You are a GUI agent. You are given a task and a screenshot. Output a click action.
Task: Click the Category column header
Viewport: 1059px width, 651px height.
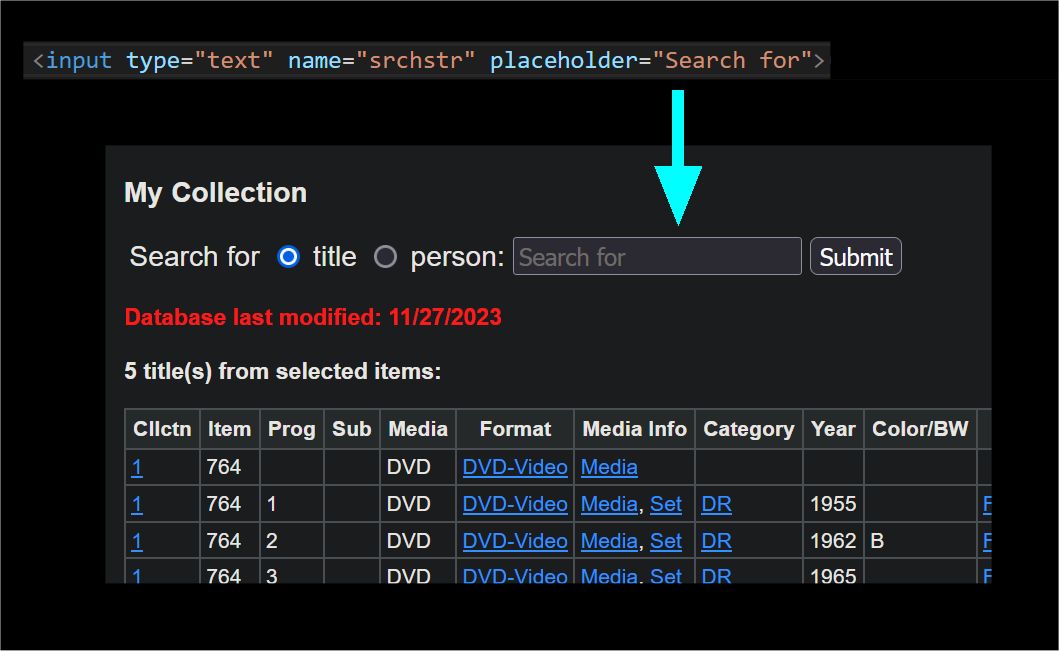pos(749,429)
